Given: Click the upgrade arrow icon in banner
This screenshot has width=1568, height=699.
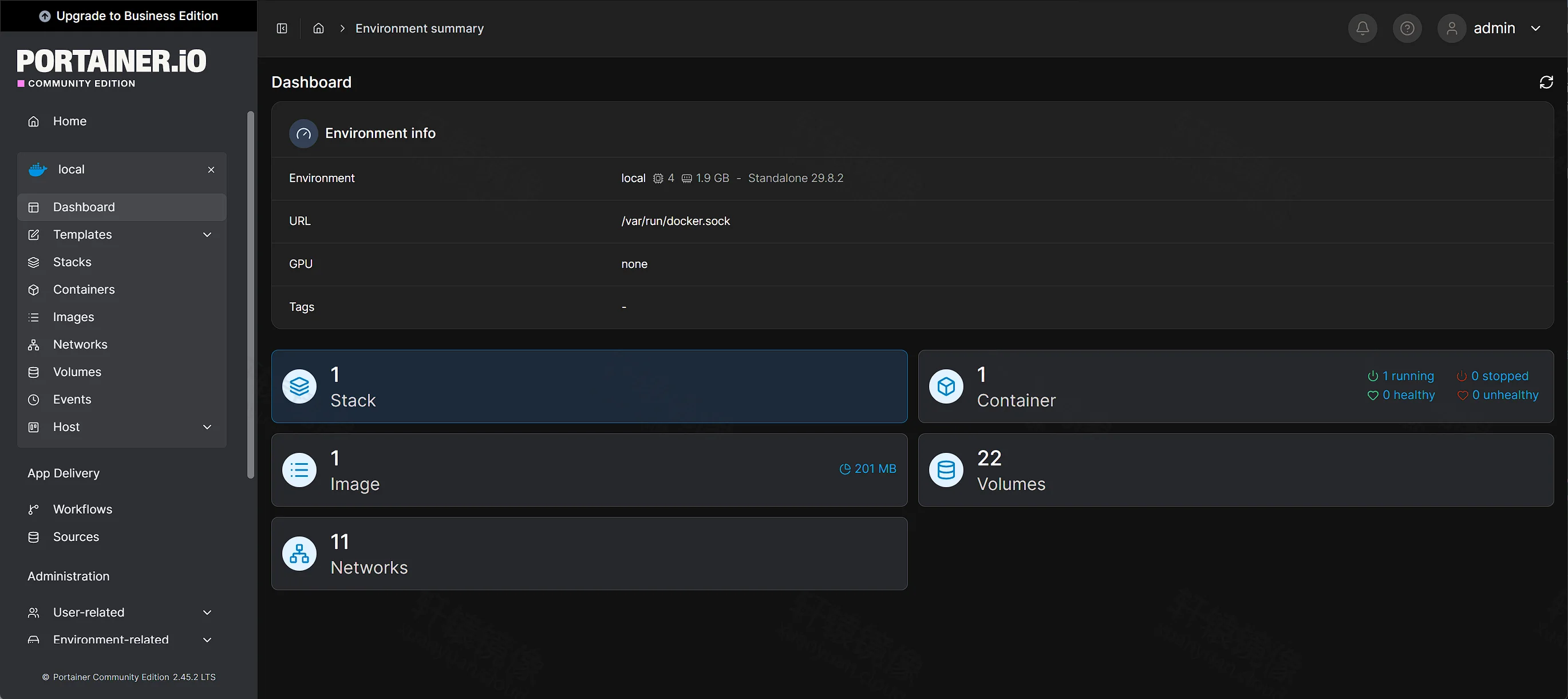Looking at the screenshot, I should click(45, 16).
